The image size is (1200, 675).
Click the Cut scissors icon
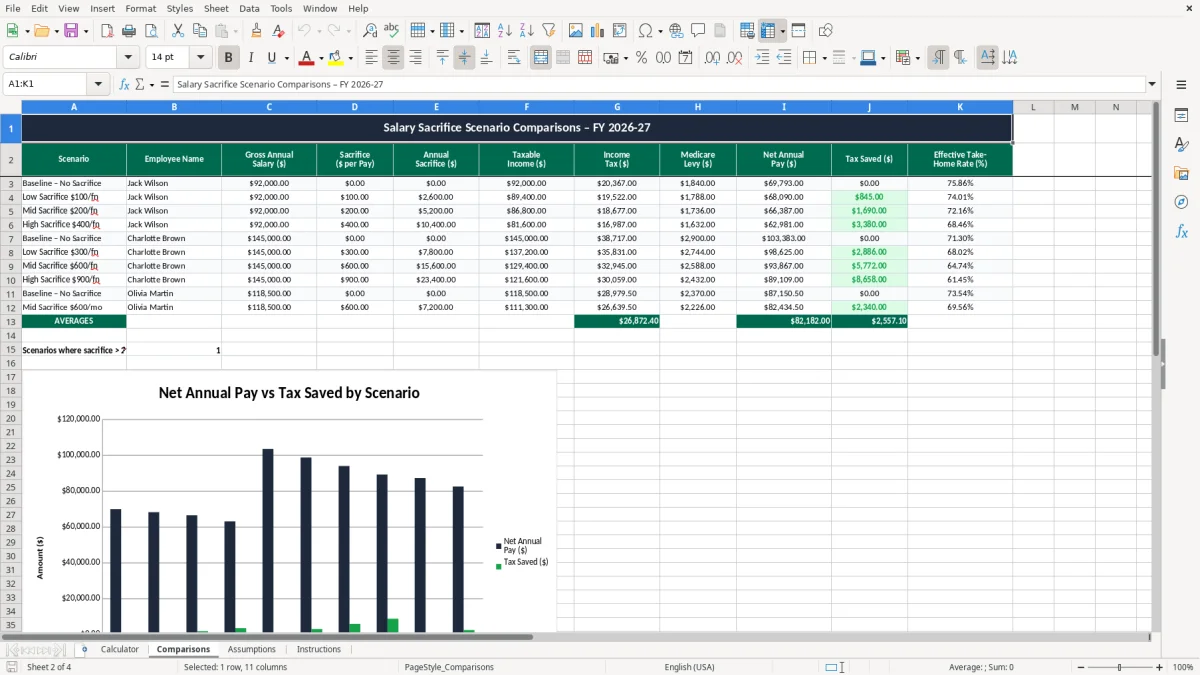(x=177, y=31)
